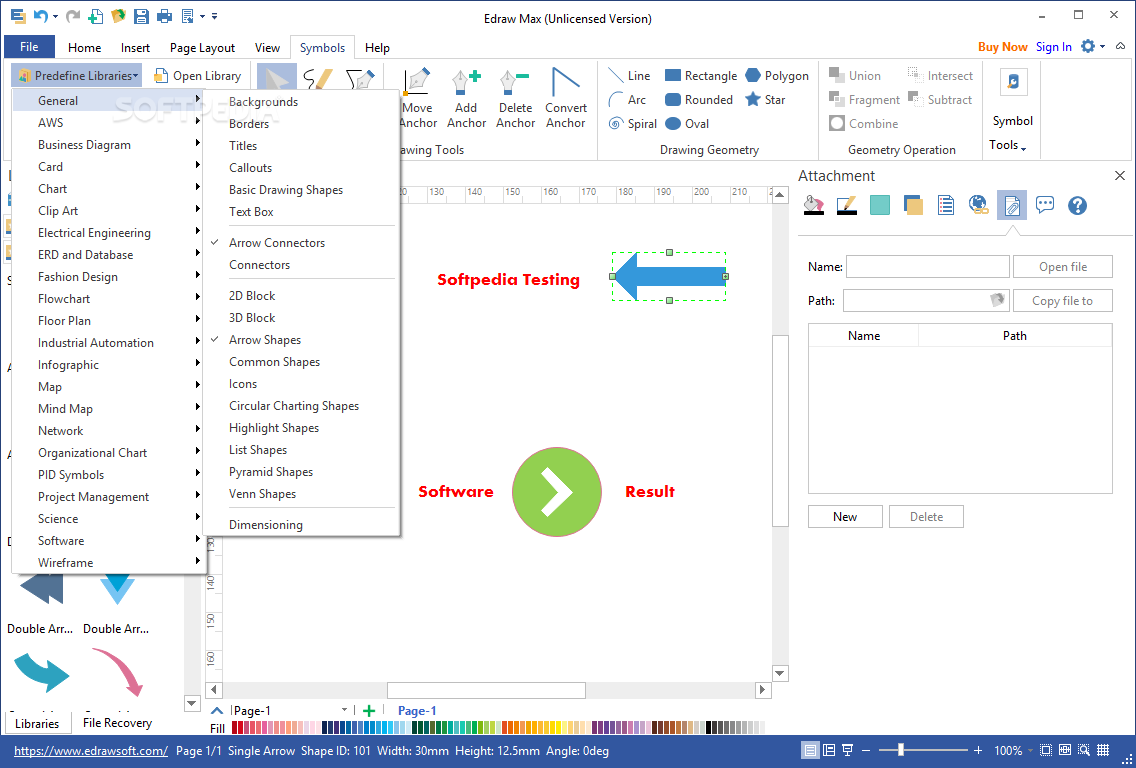Select the Convert Anchor tool
Image resolution: width=1136 pixels, height=768 pixels.
(565, 99)
